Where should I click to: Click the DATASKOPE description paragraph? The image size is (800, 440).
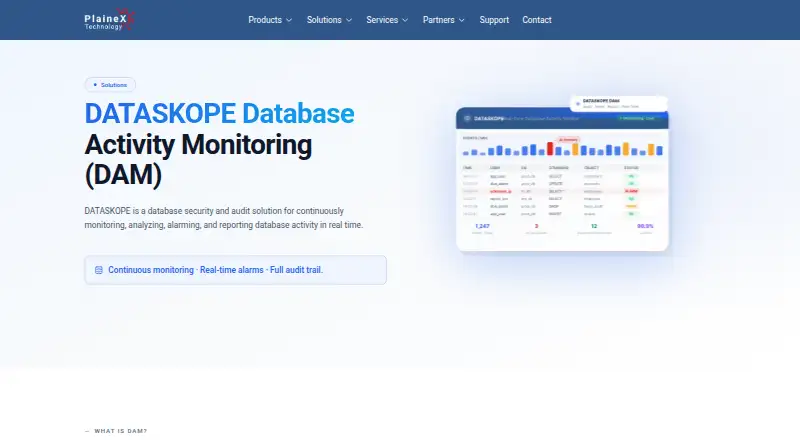(224, 218)
